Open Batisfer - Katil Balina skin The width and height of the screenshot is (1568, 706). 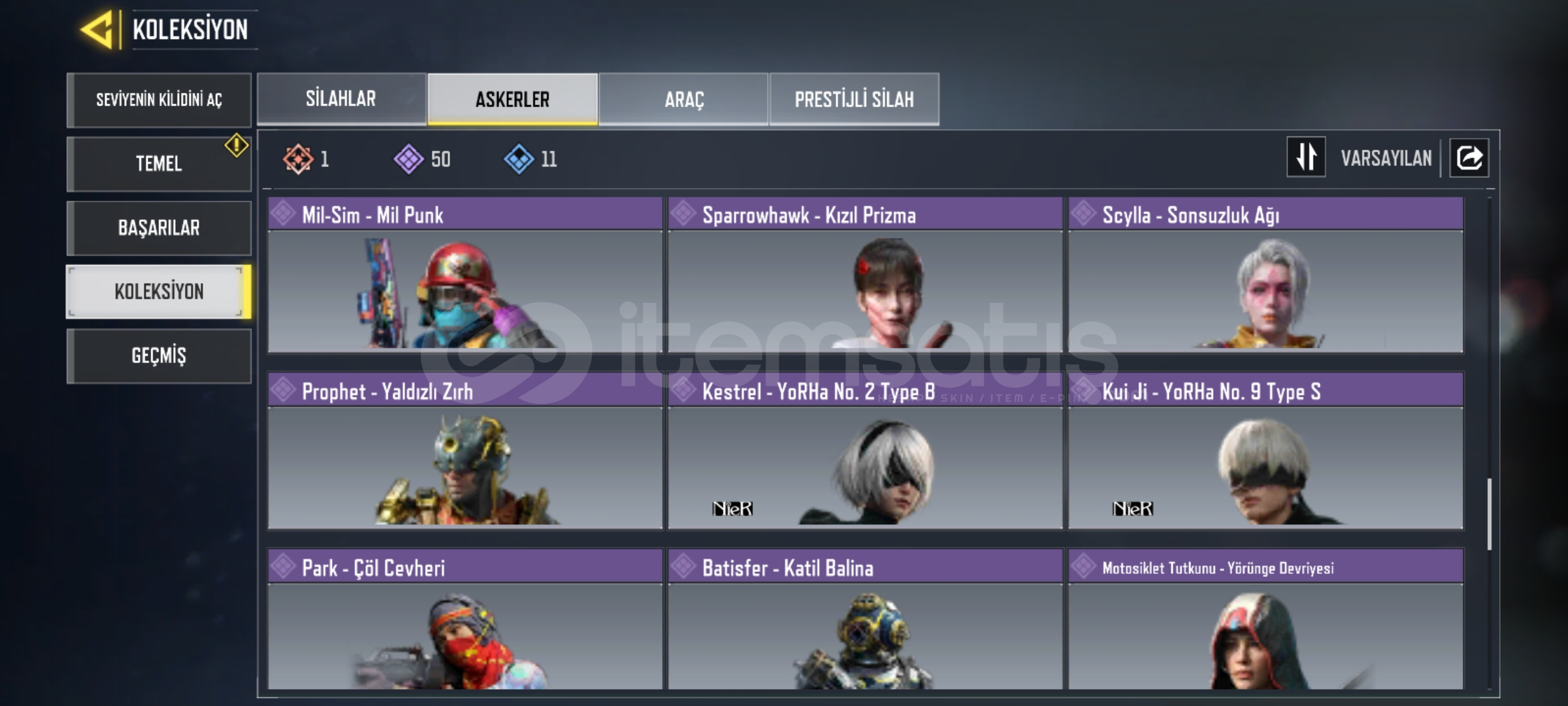click(865, 619)
